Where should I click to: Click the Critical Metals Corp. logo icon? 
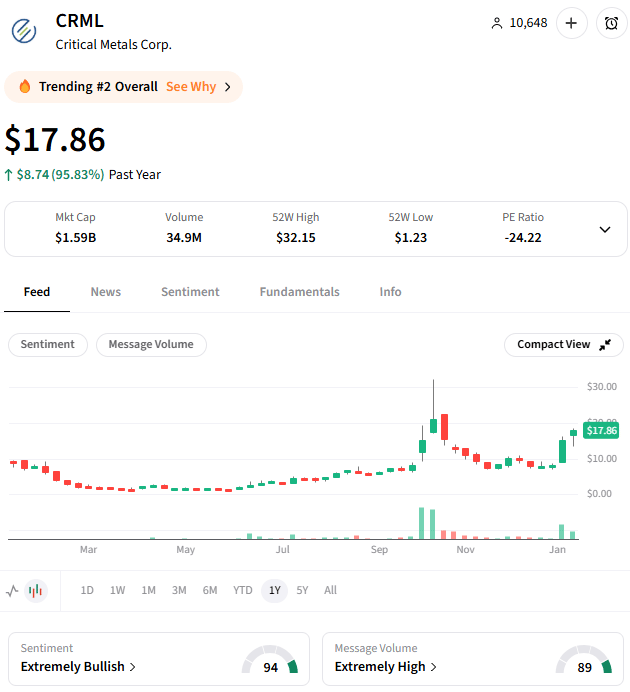pyautogui.click(x=24, y=31)
